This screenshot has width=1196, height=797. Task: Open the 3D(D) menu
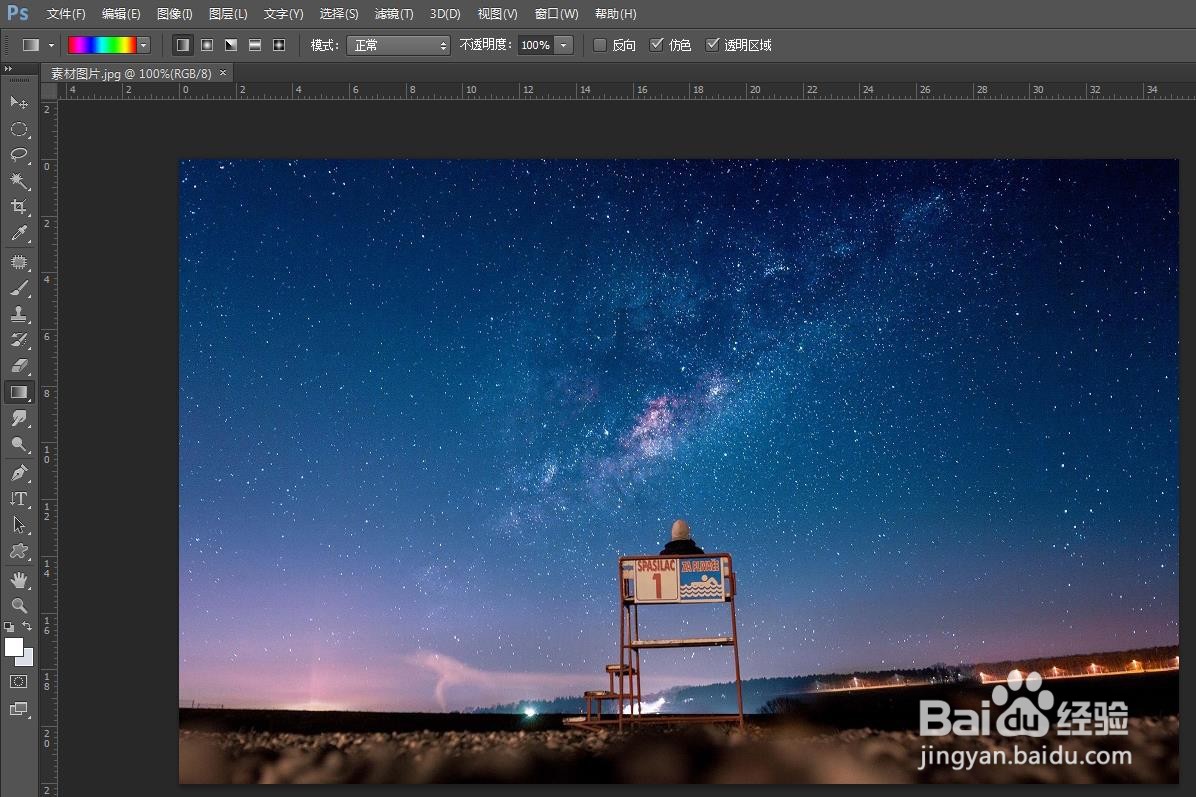[x=445, y=14]
